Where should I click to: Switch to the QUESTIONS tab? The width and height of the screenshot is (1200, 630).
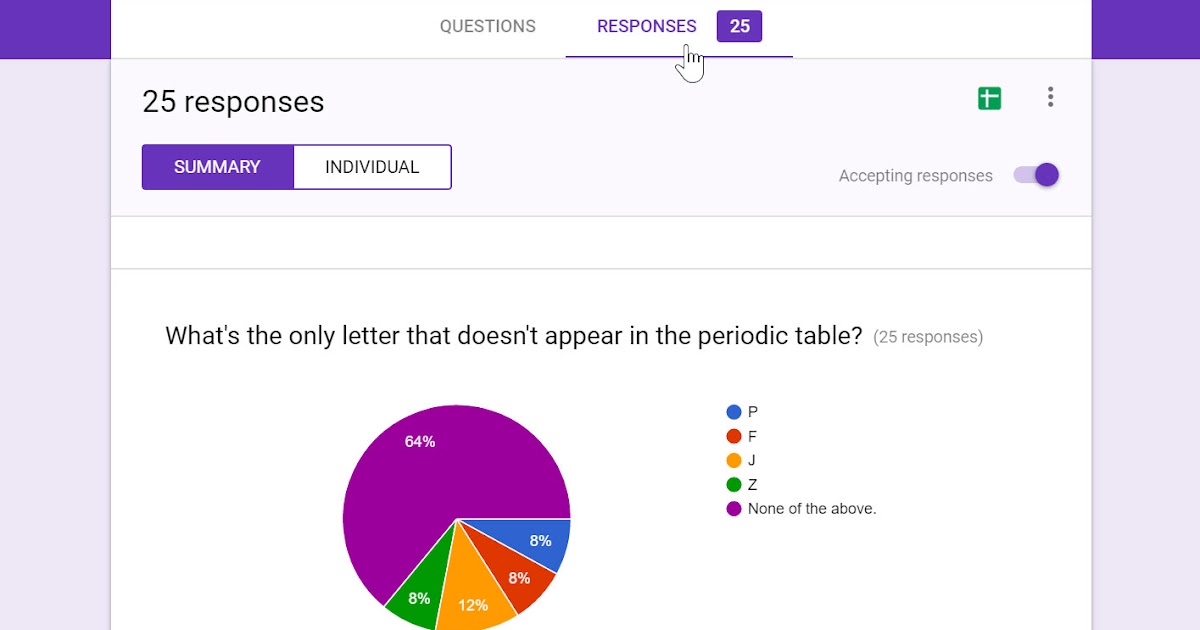[x=488, y=27]
